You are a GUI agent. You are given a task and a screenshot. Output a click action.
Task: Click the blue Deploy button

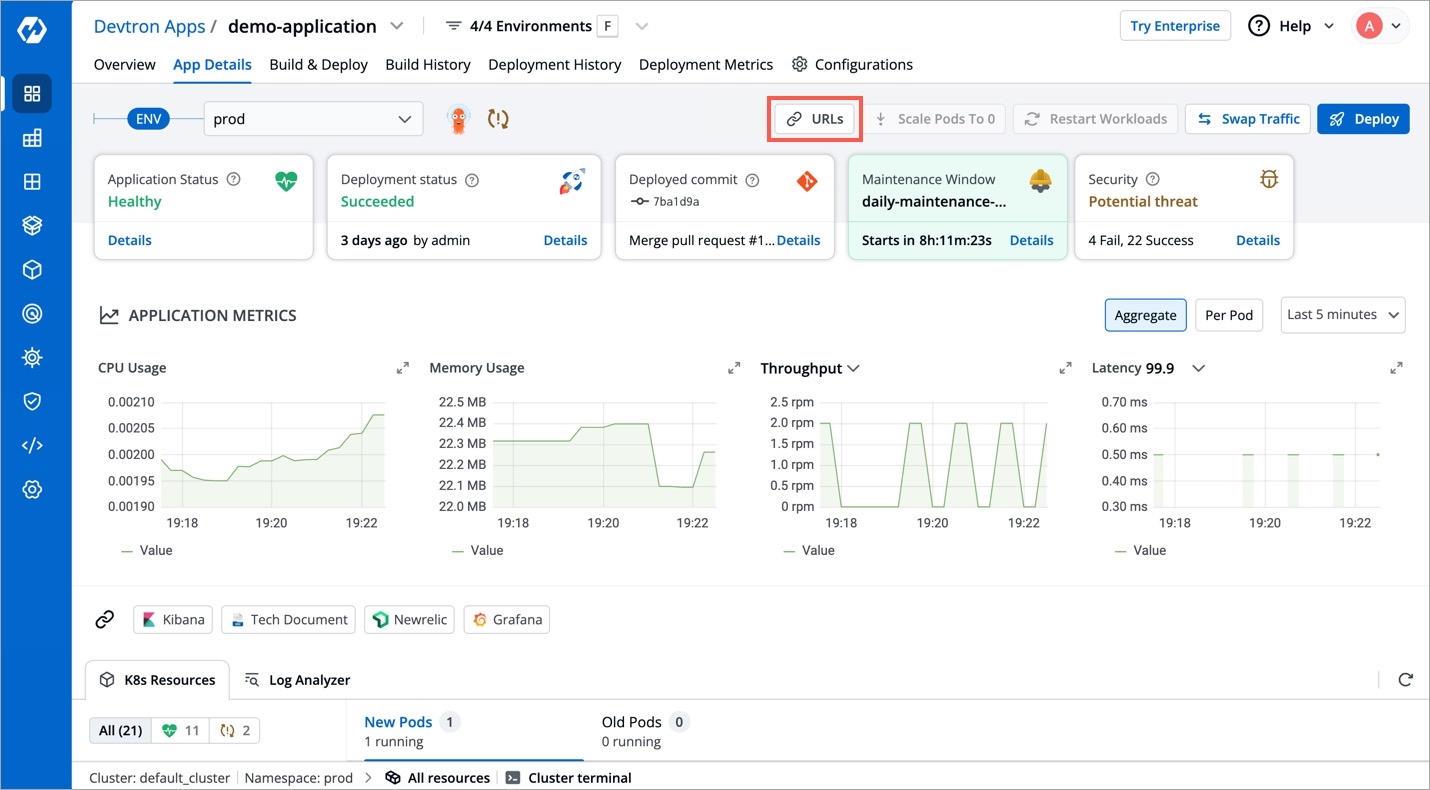pyautogui.click(x=1364, y=119)
